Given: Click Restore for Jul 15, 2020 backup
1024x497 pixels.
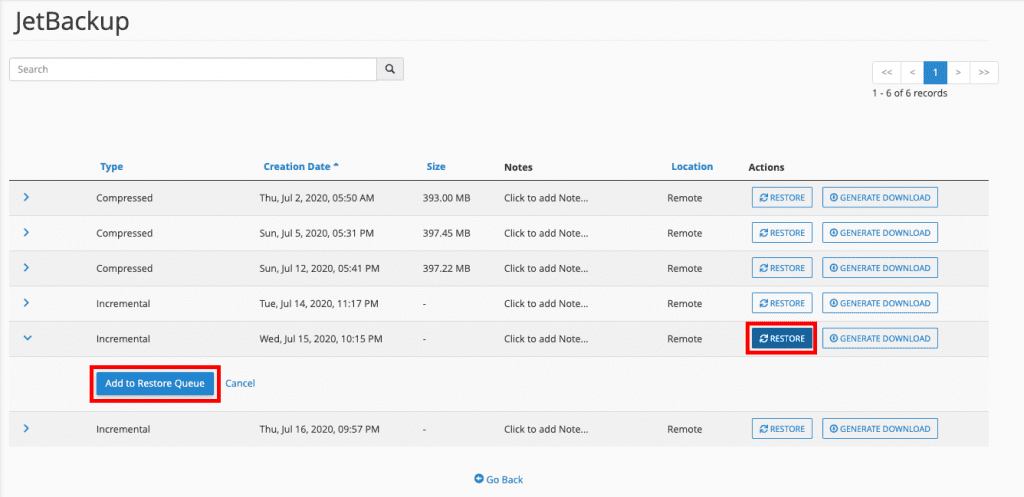Looking at the screenshot, I should pos(782,338).
